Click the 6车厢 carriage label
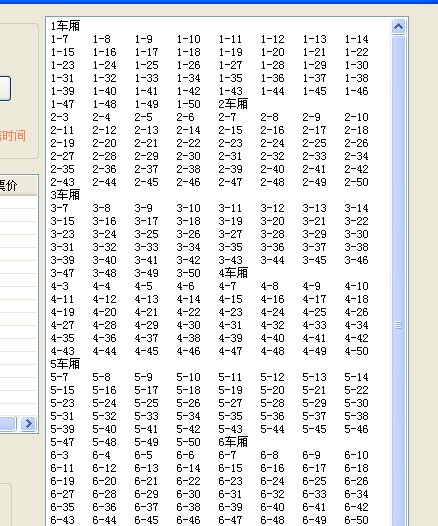438x526 pixels. [x=233, y=442]
